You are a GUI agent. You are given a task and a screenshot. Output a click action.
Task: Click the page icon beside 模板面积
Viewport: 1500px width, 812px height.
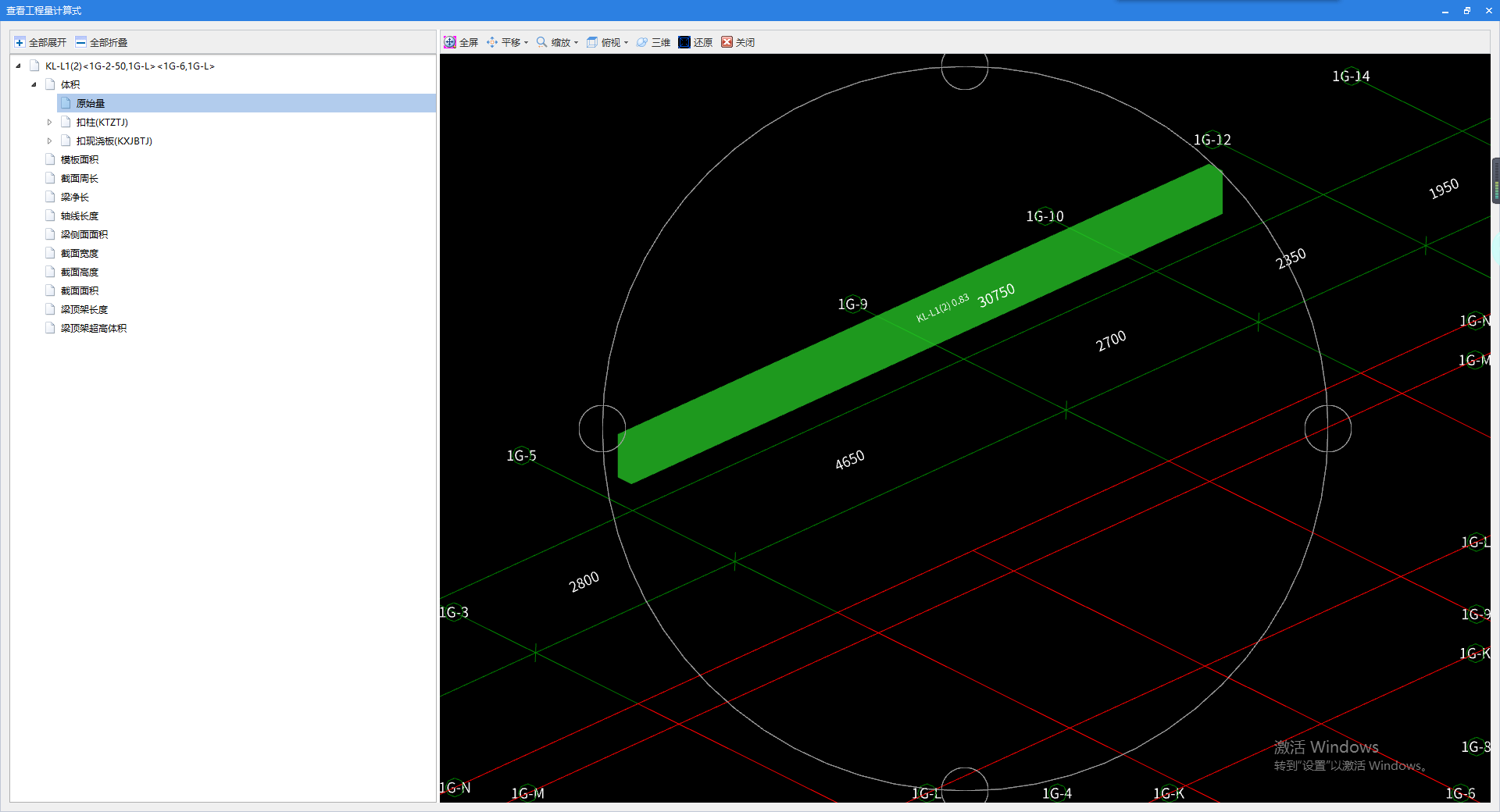pyautogui.click(x=51, y=159)
